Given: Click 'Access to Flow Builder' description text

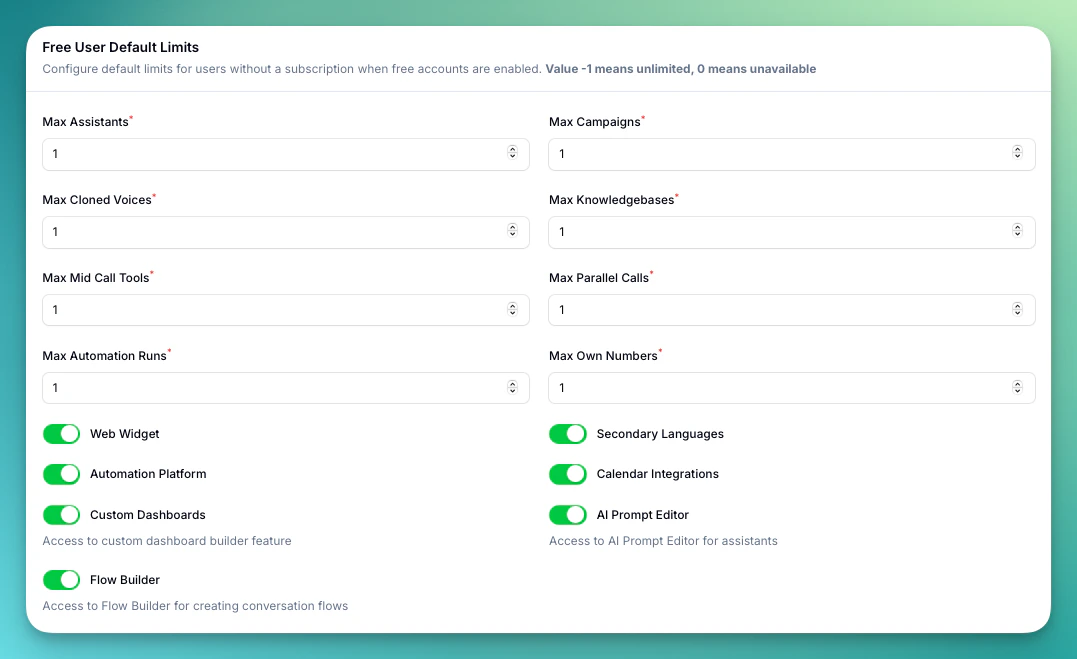Looking at the screenshot, I should [195, 606].
